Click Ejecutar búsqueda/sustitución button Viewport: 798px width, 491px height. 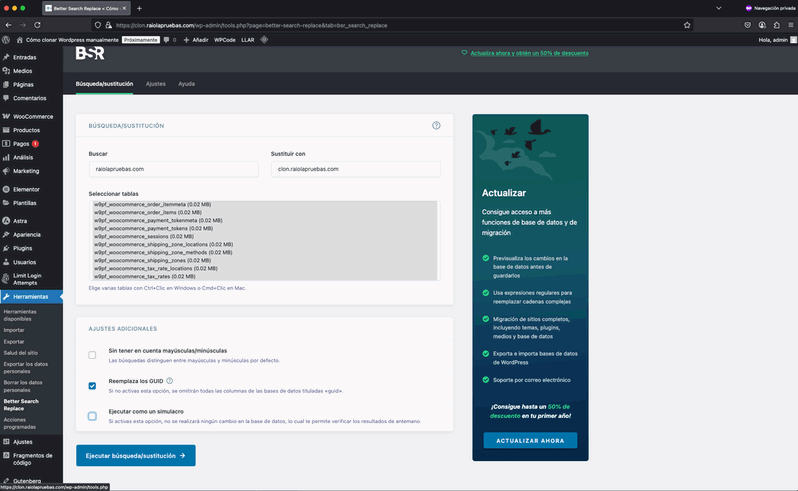click(x=136, y=455)
